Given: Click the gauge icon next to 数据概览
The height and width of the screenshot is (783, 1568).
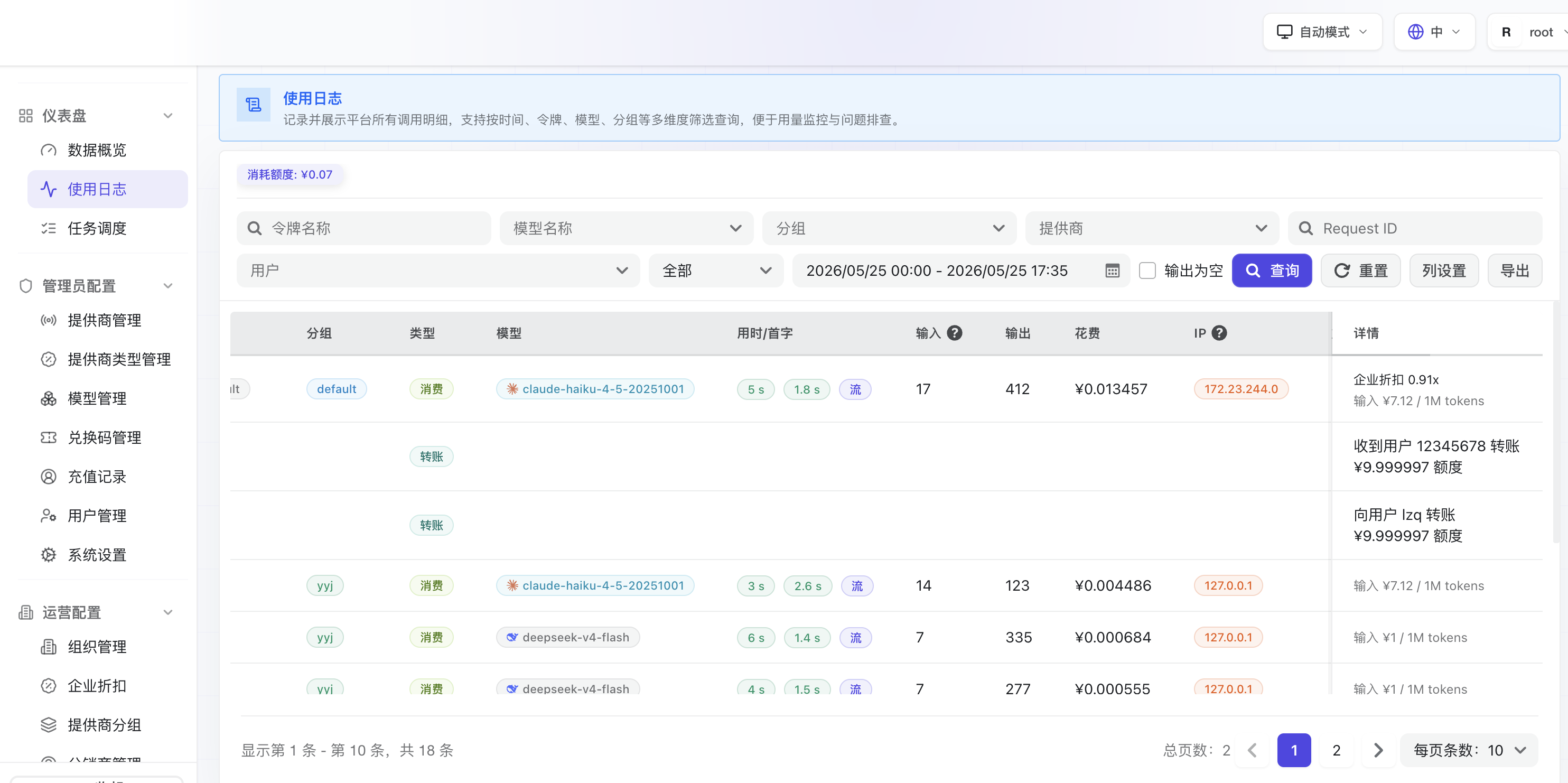Looking at the screenshot, I should [48, 150].
